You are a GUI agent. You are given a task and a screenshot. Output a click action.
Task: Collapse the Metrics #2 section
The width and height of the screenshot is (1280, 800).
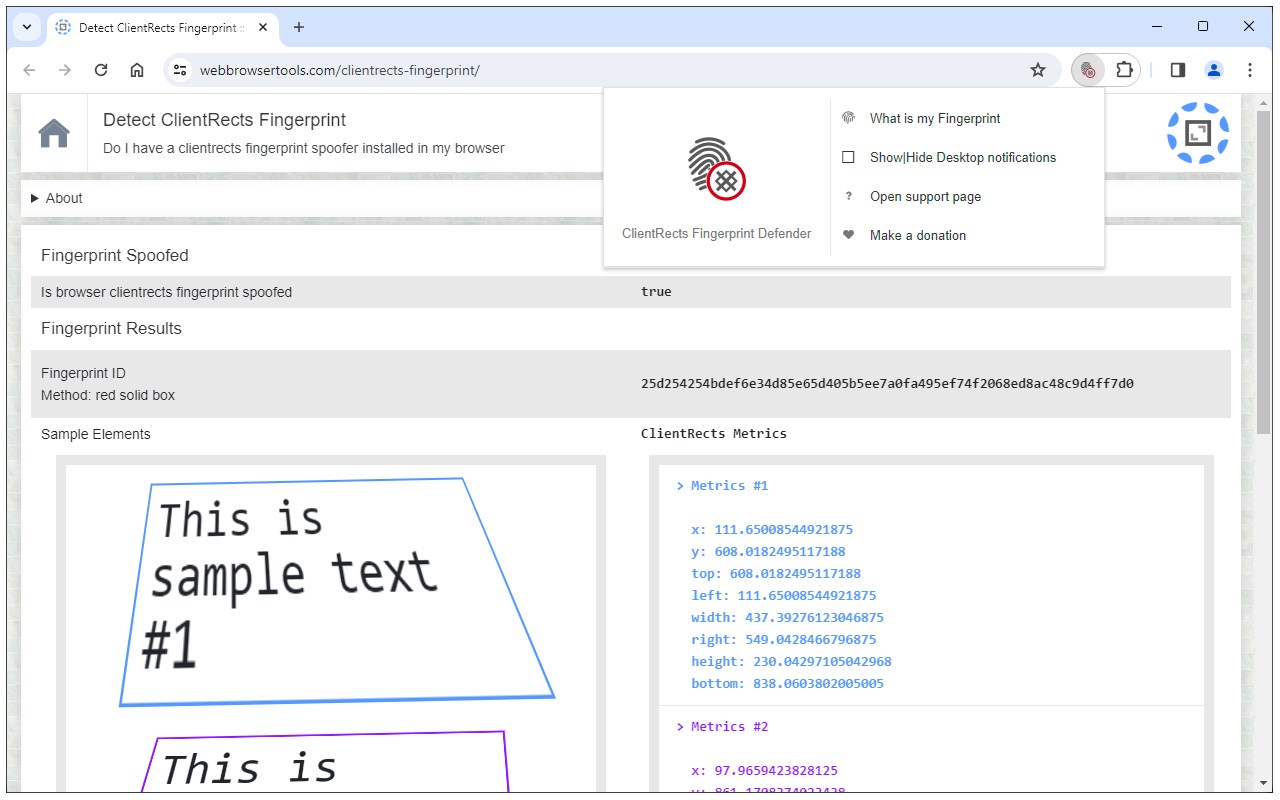point(723,727)
